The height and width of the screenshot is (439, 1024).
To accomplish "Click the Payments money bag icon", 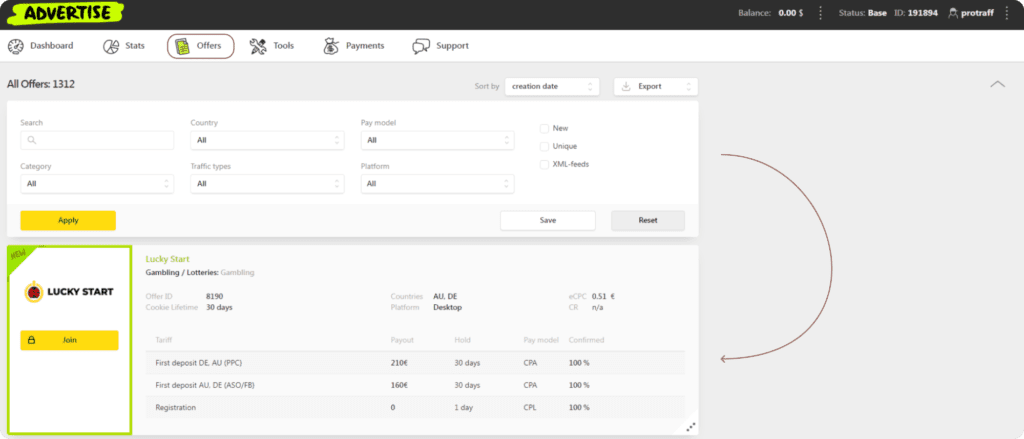I will tap(331, 46).
